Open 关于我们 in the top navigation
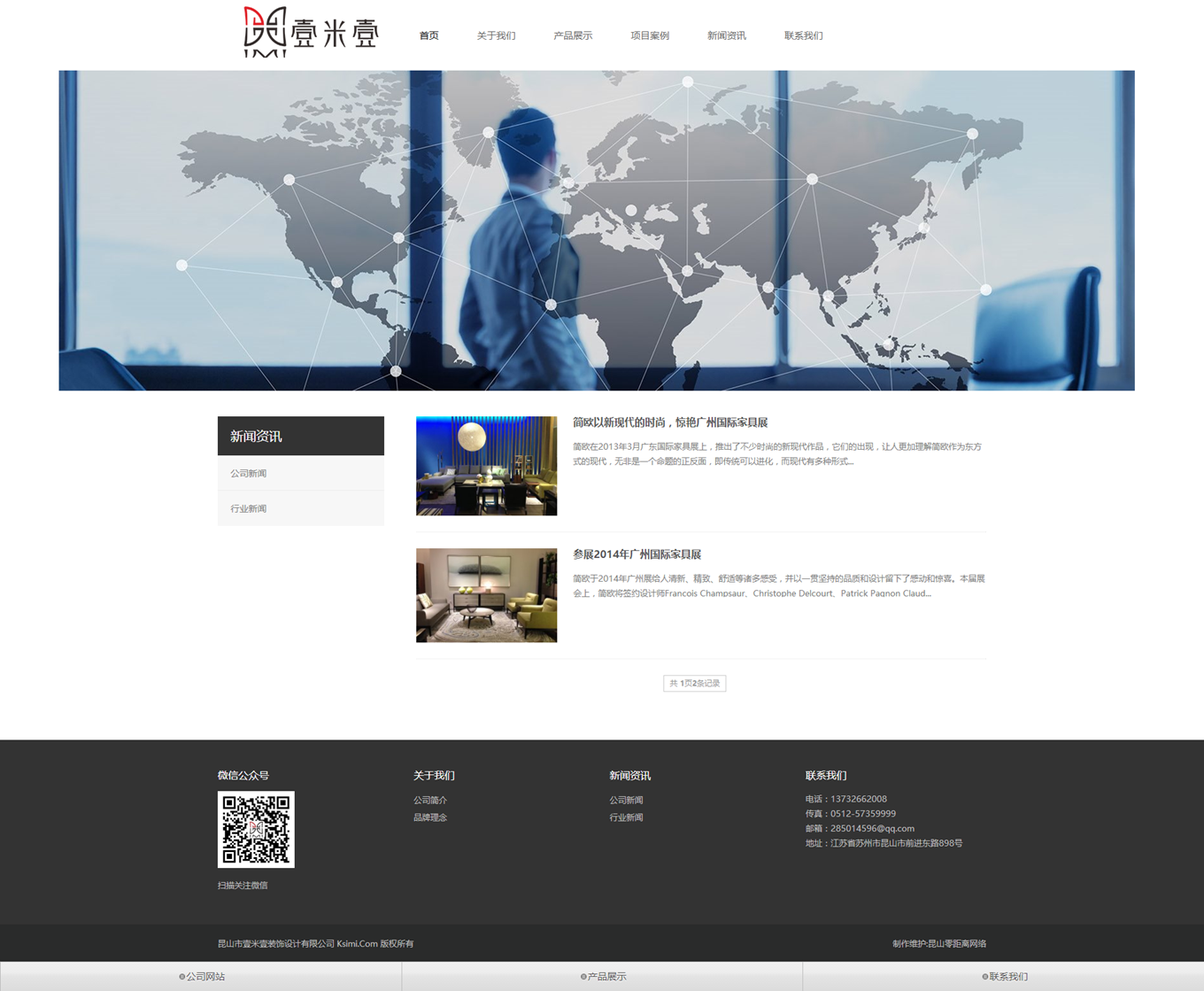 point(496,36)
